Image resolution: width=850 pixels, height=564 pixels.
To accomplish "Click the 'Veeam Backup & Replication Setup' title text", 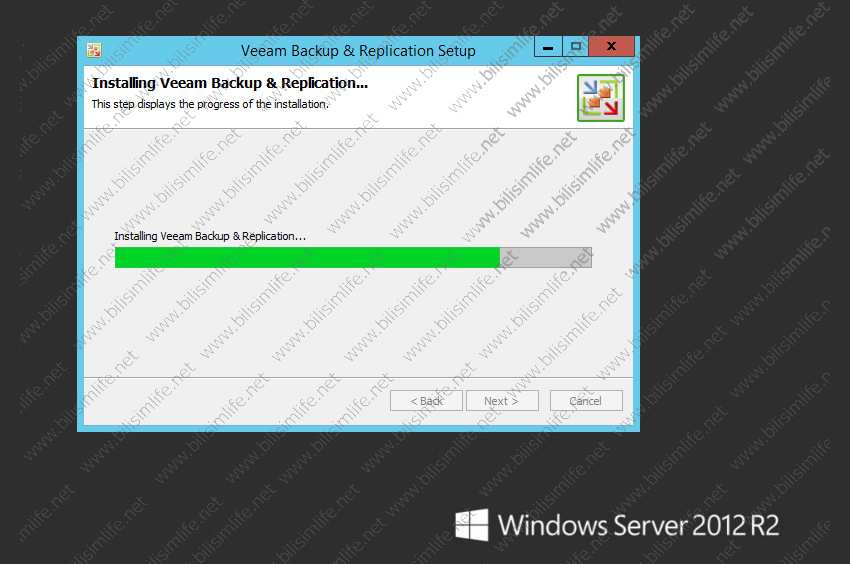I will 358,50.
